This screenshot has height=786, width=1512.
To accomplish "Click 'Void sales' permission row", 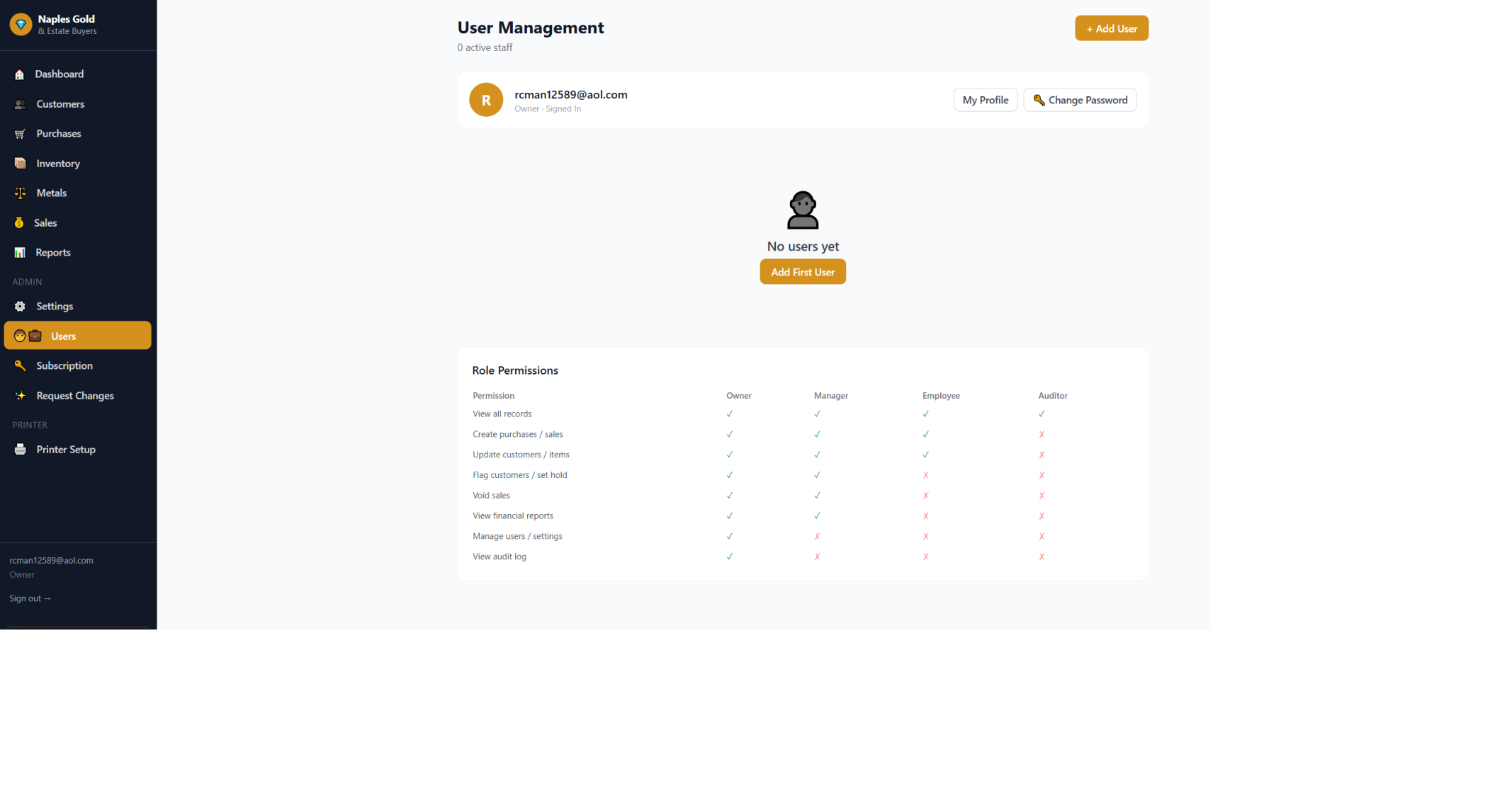I will (803, 496).
